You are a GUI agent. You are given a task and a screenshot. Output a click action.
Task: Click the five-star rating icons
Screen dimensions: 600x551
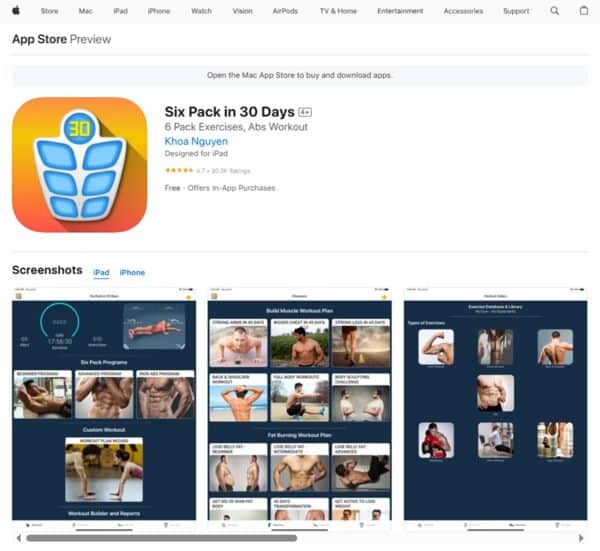click(x=179, y=170)
